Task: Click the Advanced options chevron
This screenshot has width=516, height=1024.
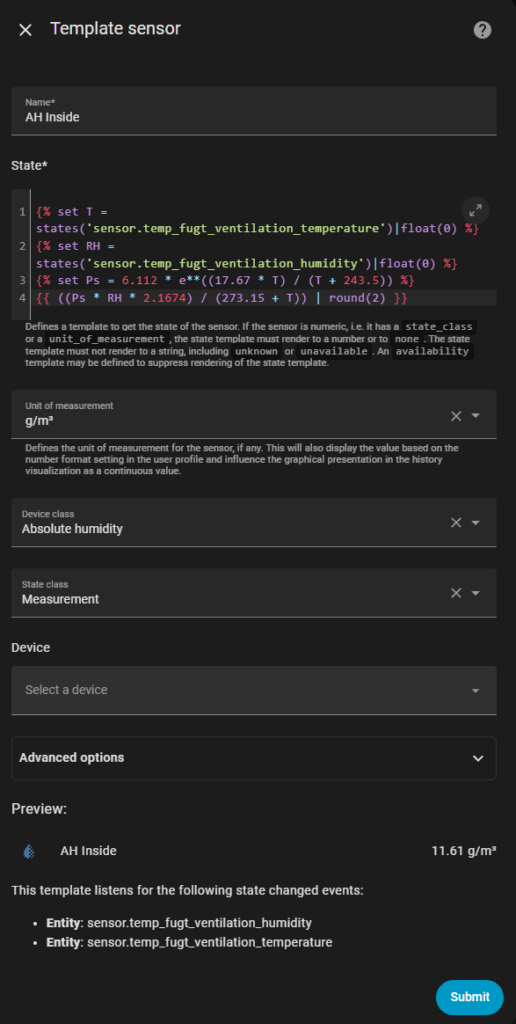Action: pos(478,758)
